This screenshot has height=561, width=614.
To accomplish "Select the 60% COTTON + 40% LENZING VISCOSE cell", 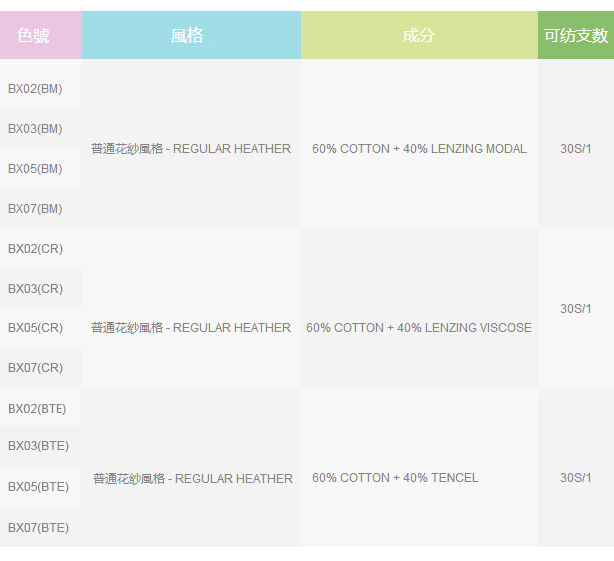I will pyautogui.click(x=419, y=328).
